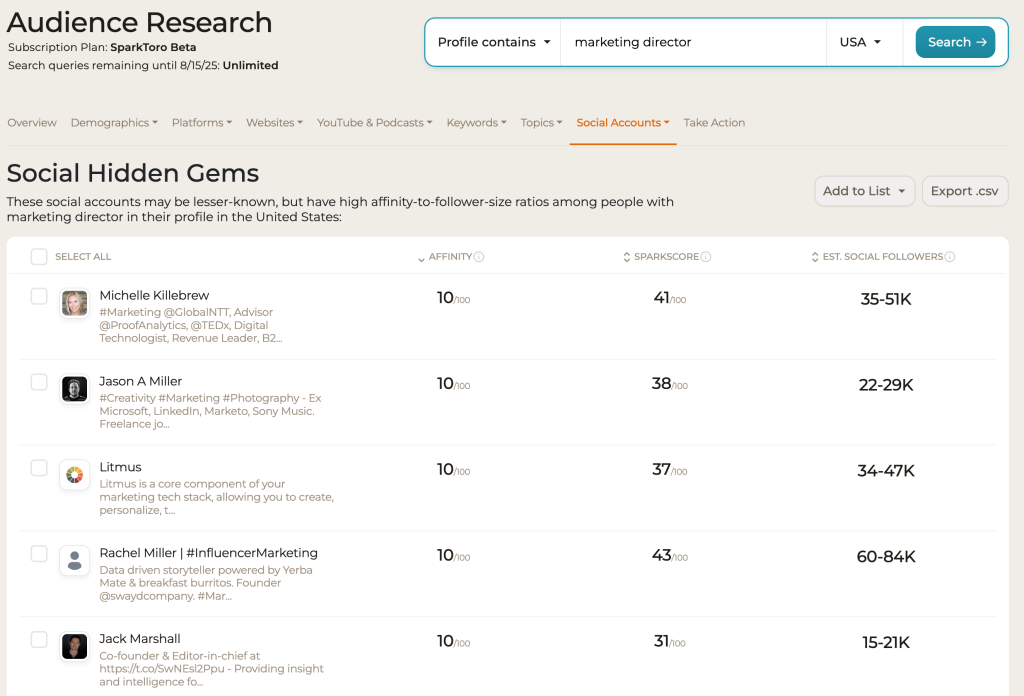
Task: Click the SparkScore info icon
Action: [706, 257]
